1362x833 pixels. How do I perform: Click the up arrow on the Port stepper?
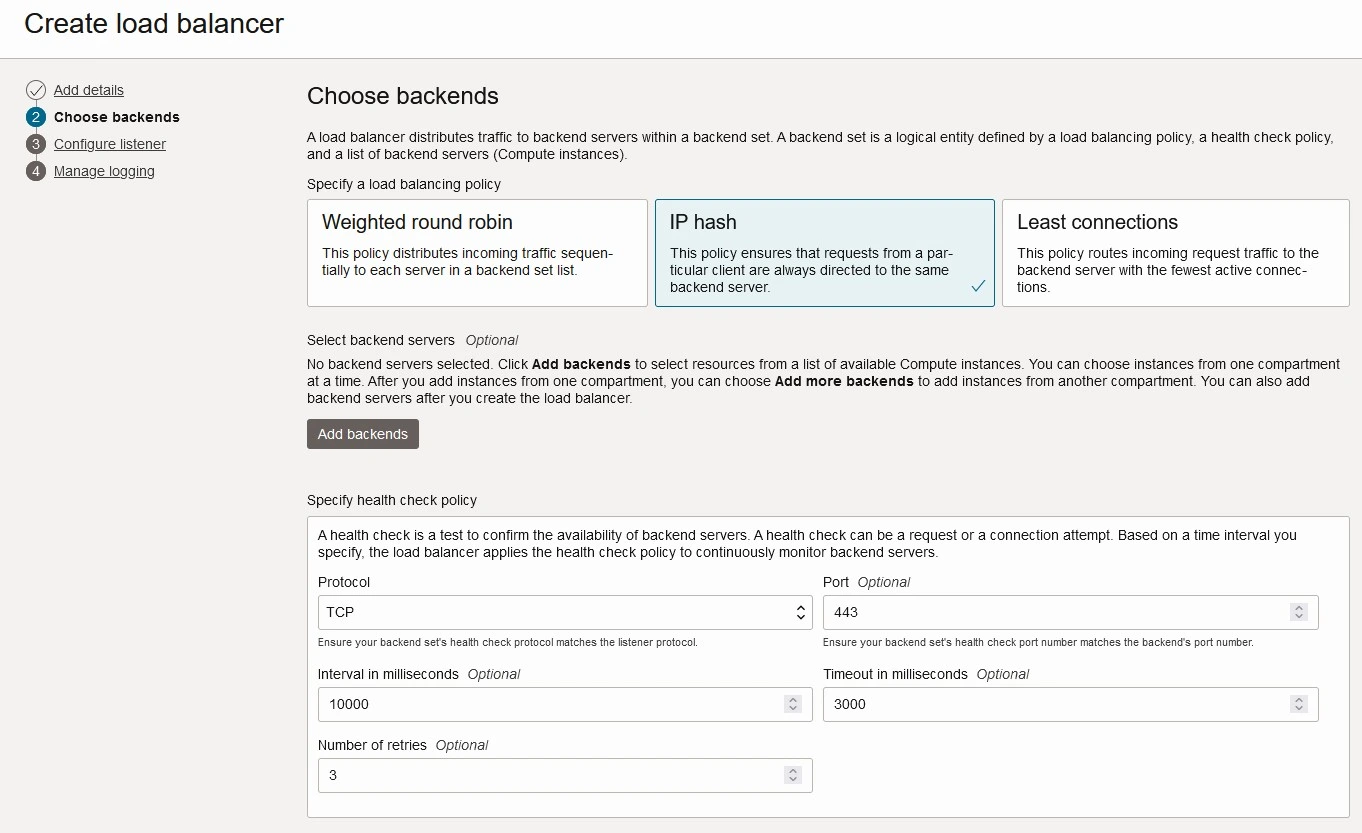(x=1299, y=607)
